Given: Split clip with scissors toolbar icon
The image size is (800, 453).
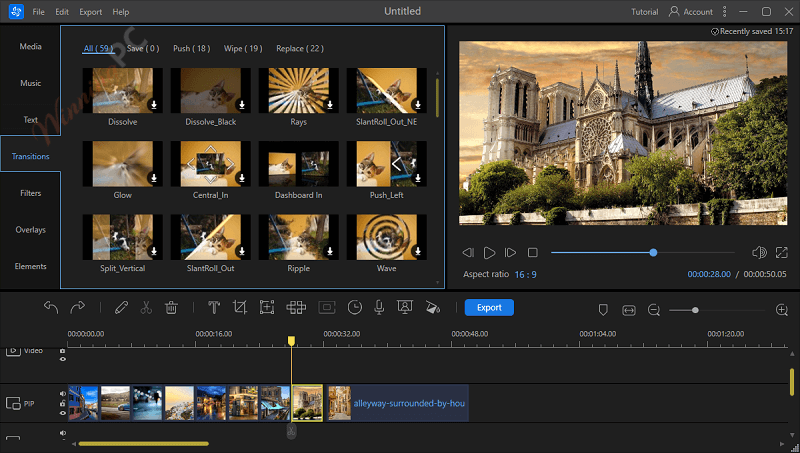Looking at the screenshot, I should tap(146, 307).
